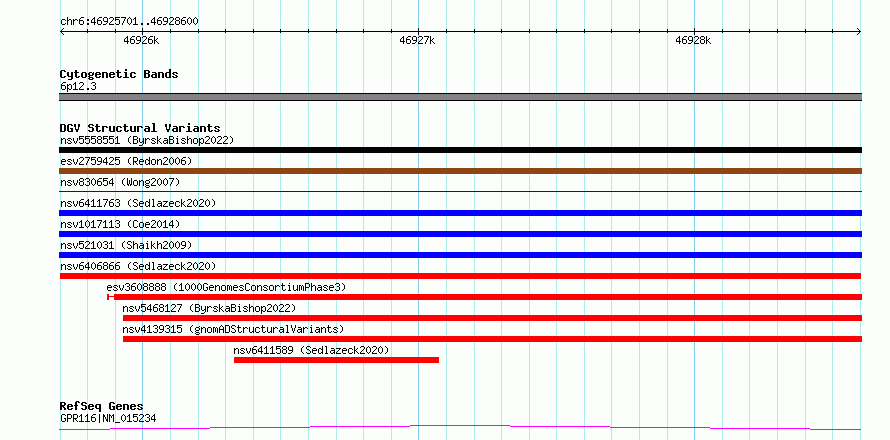Click the right arrowhead of the ruler

[859, 32]
